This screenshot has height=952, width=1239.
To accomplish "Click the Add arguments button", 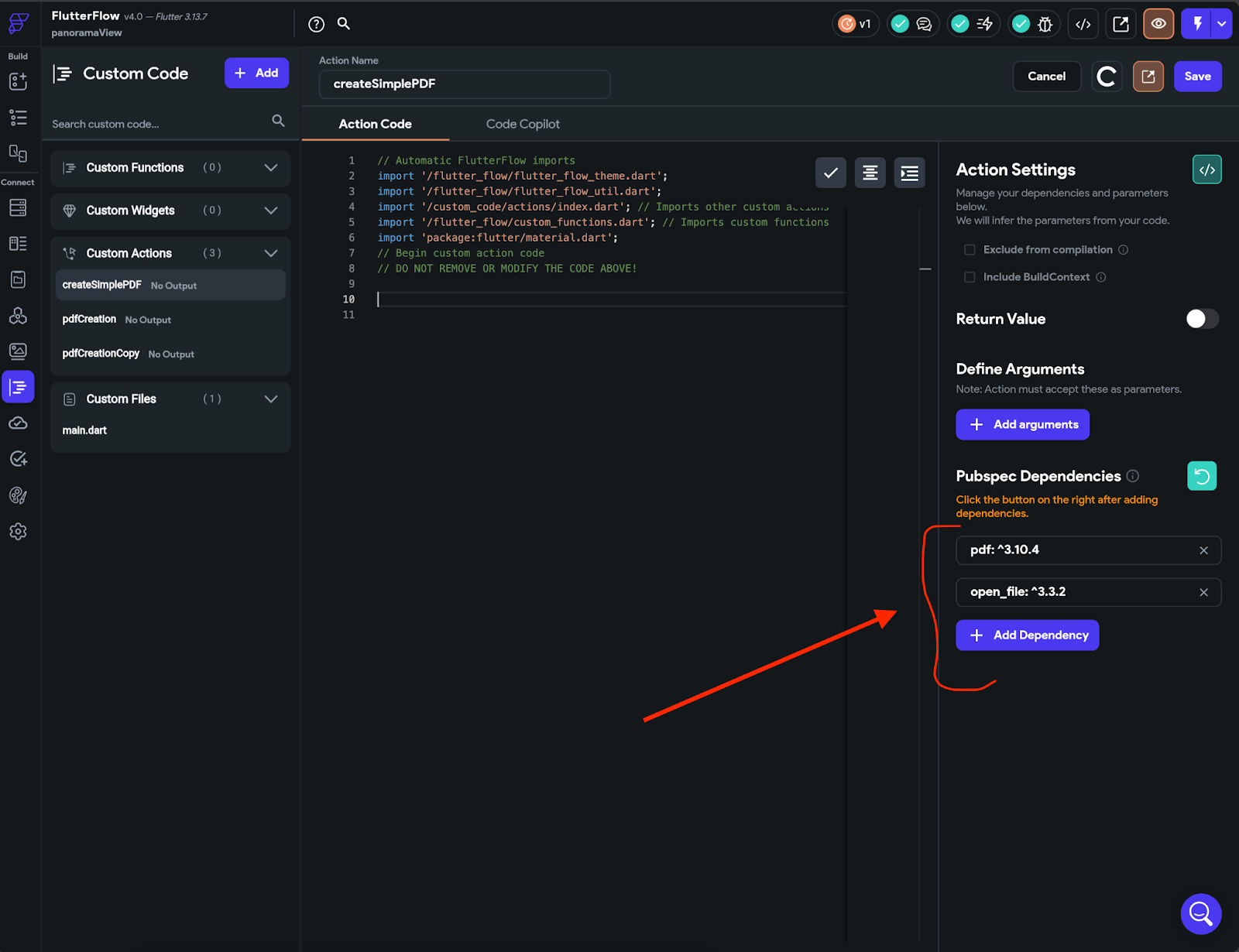I will 1022,424.
